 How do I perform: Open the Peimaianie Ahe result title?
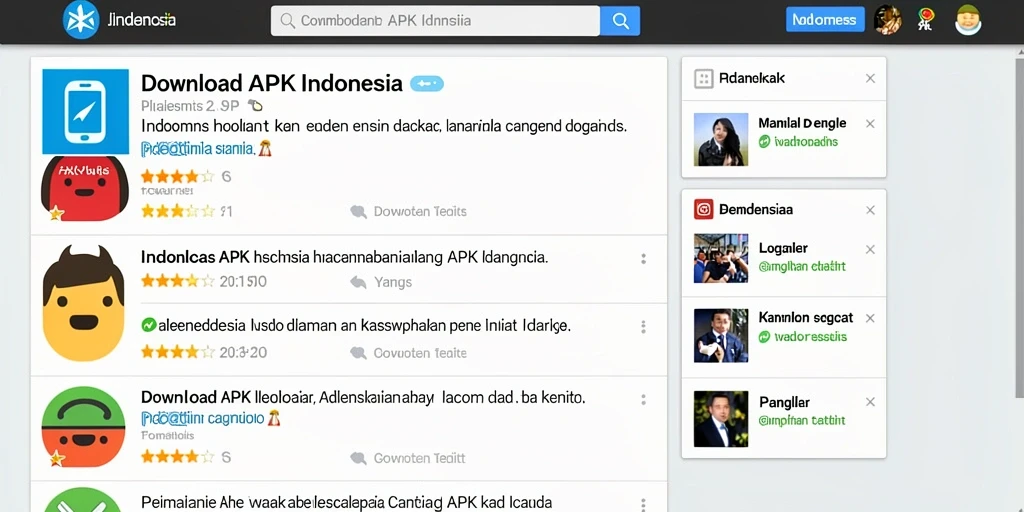(x=346, y=502)
